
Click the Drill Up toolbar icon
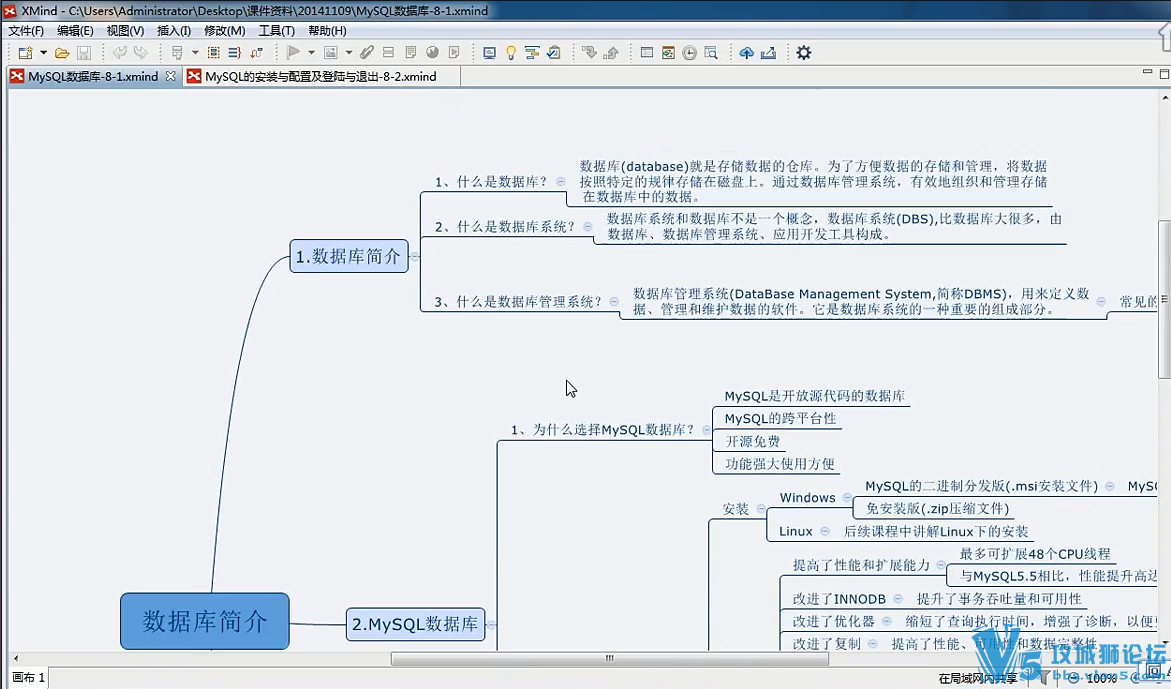(x=611, y=52)
